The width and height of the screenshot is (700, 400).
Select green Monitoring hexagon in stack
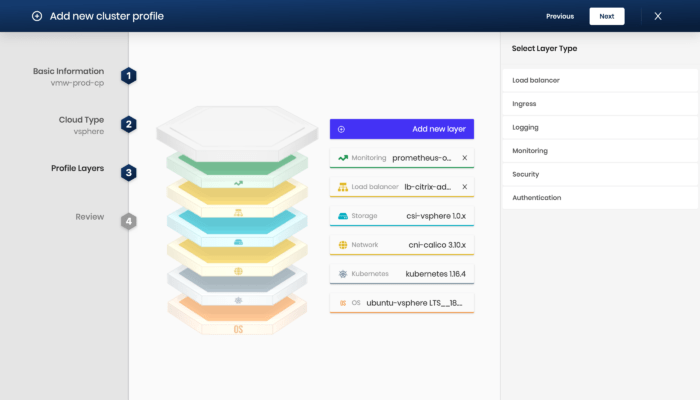[x=237, y=170]
